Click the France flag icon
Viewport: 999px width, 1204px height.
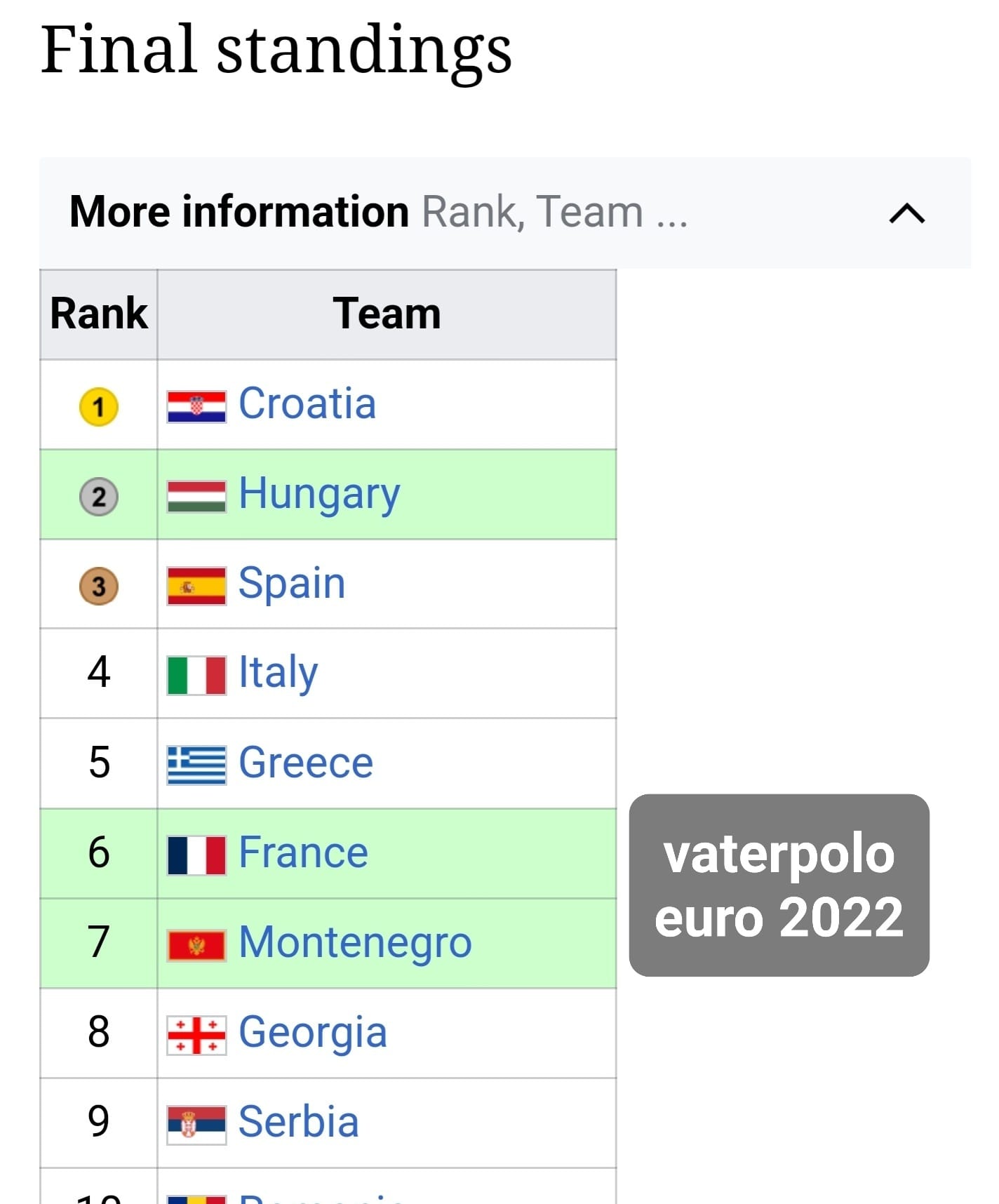point(196,855)
